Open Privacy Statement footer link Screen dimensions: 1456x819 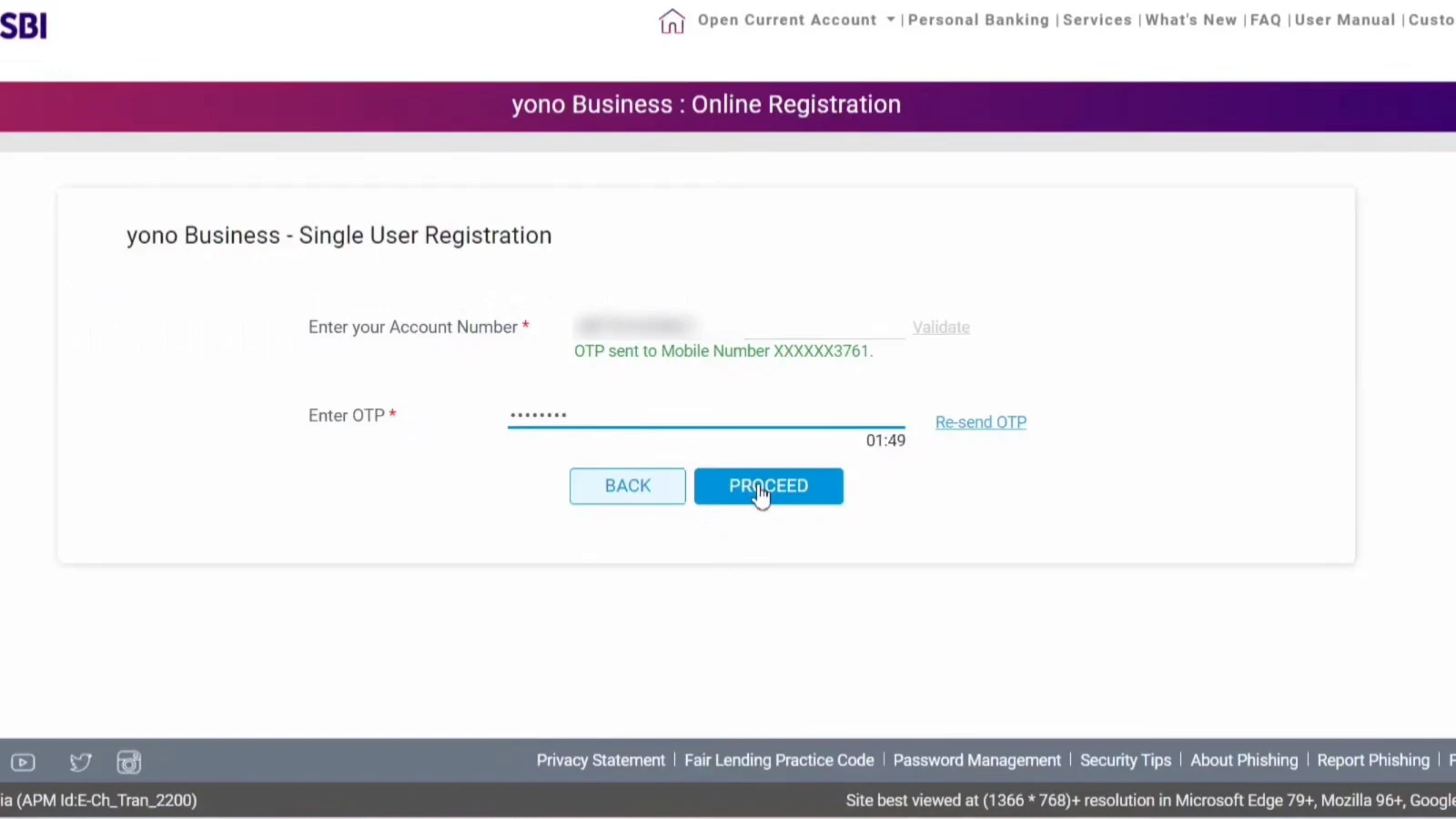[601, 760]
